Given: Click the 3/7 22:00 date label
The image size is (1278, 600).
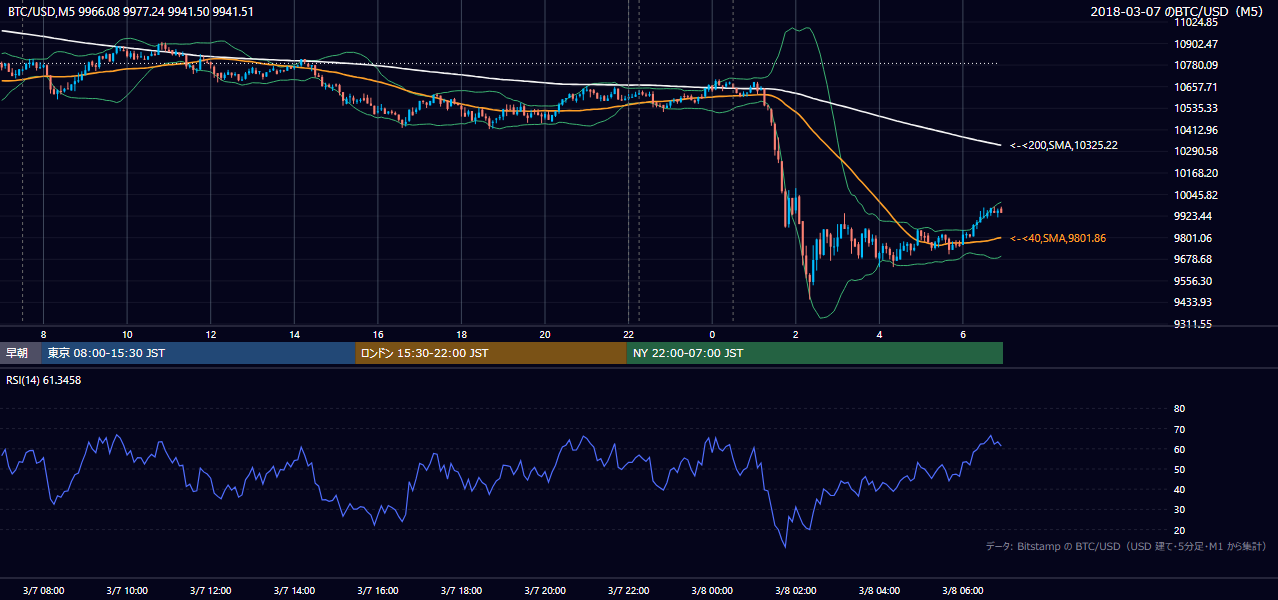Looking at the screenshot, I should (x=628, y=590).
